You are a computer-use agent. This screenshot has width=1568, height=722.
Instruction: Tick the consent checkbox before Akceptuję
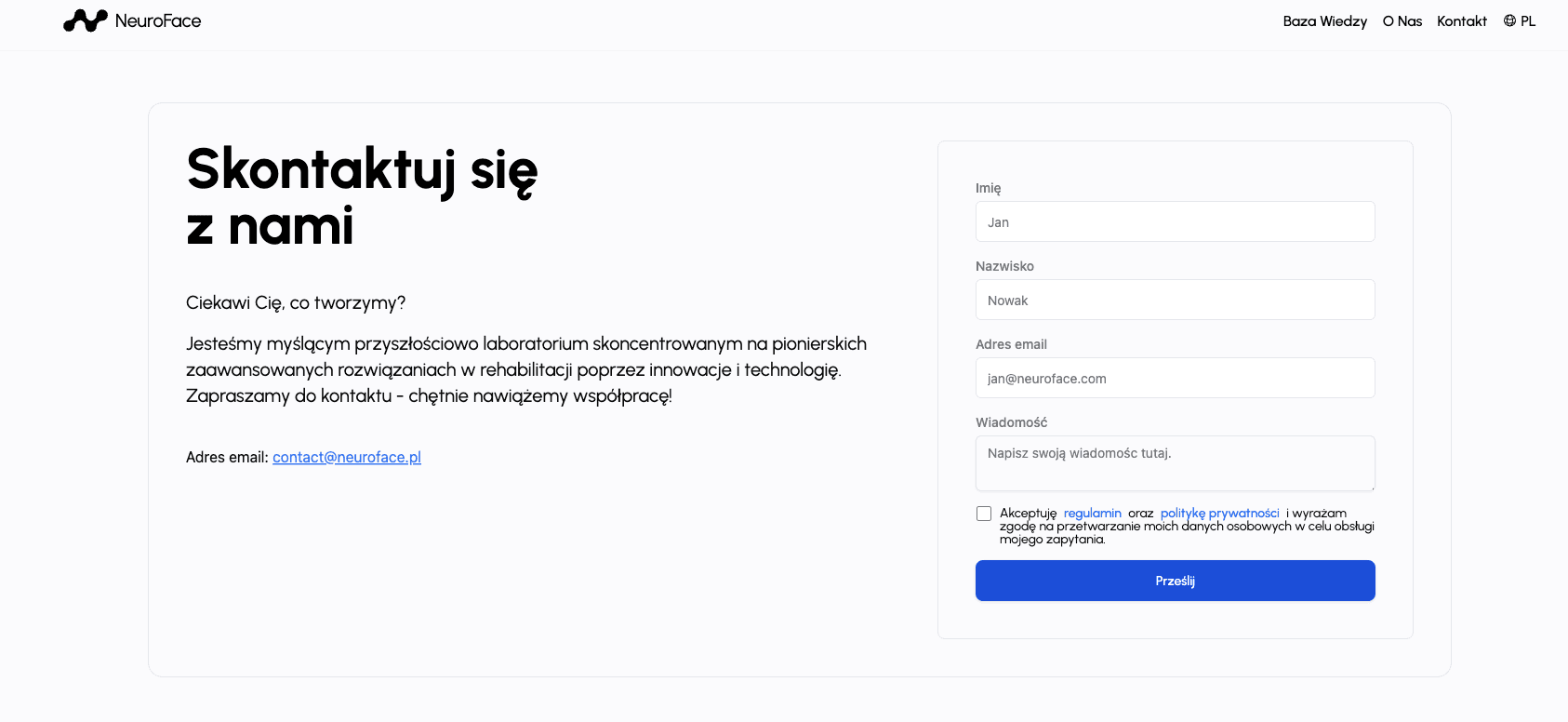[984, 514]
